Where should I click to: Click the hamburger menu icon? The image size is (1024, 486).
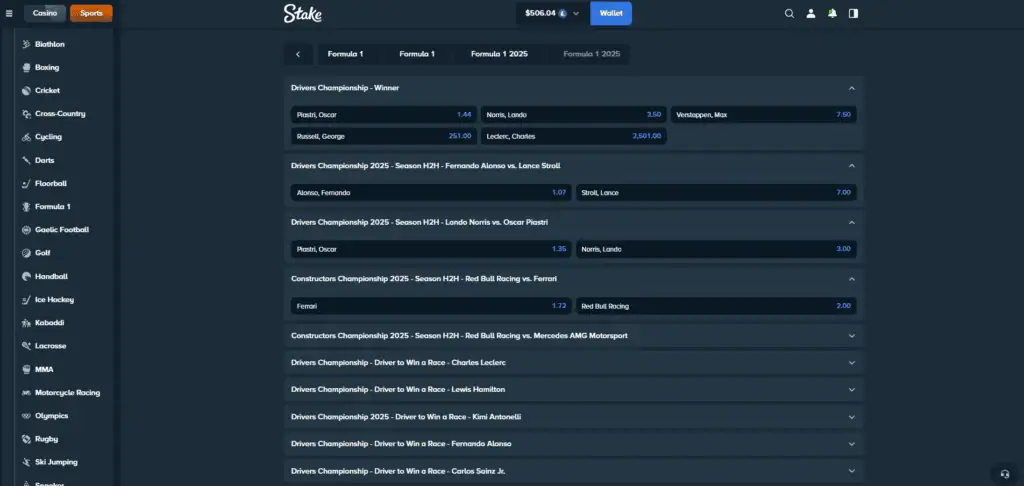click(x=9, y=14)
